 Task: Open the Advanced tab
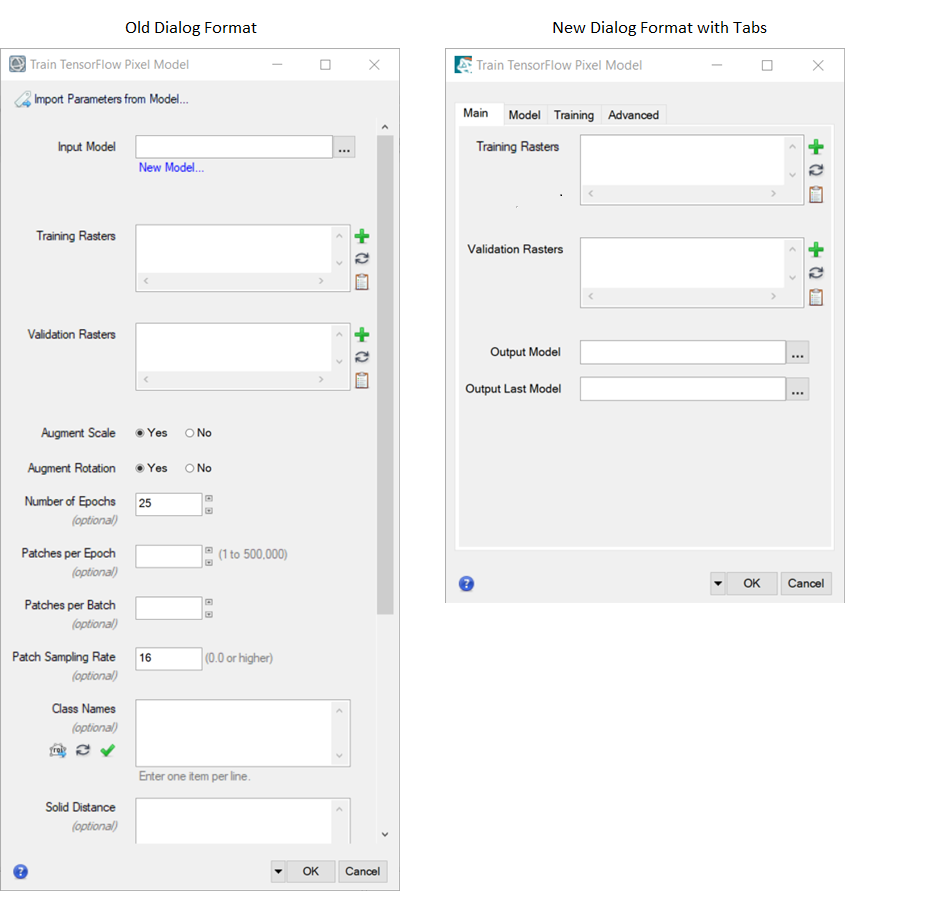pos(633,115)
